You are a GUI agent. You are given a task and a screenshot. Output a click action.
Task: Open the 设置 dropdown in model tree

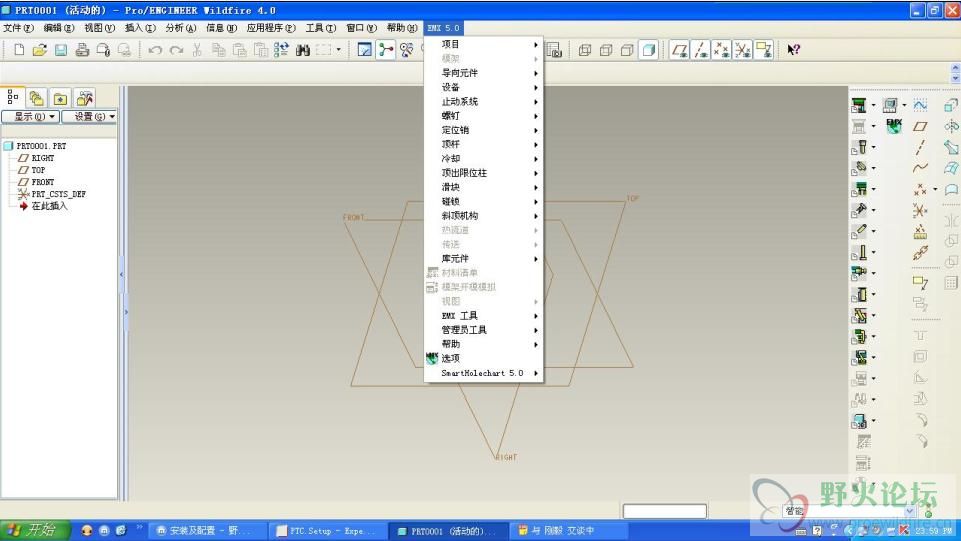tap(89, 116)
